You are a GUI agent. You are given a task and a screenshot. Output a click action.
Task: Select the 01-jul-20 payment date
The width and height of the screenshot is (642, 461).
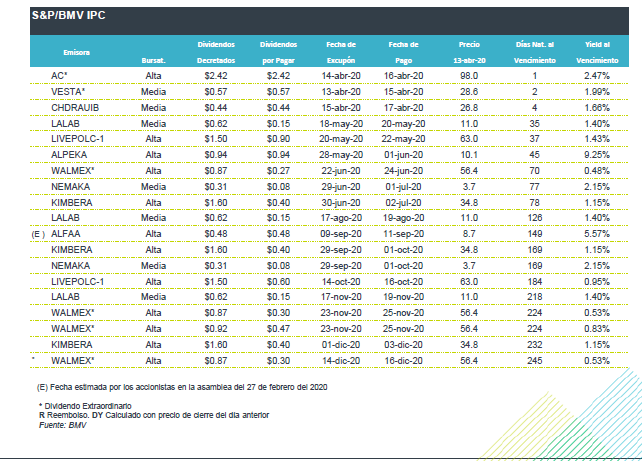click(404, 187)
